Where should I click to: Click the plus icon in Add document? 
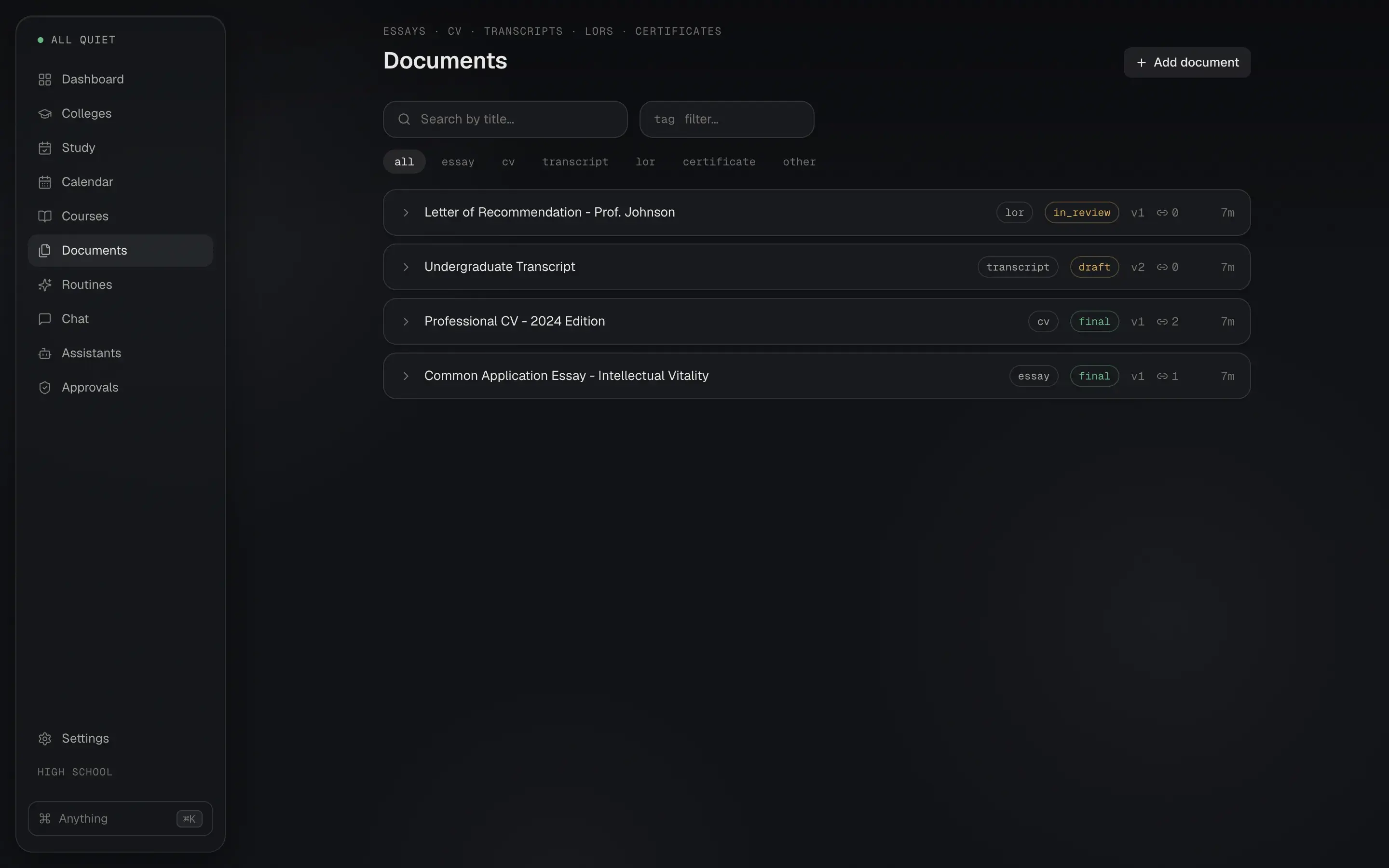(x=1141, y=63)
